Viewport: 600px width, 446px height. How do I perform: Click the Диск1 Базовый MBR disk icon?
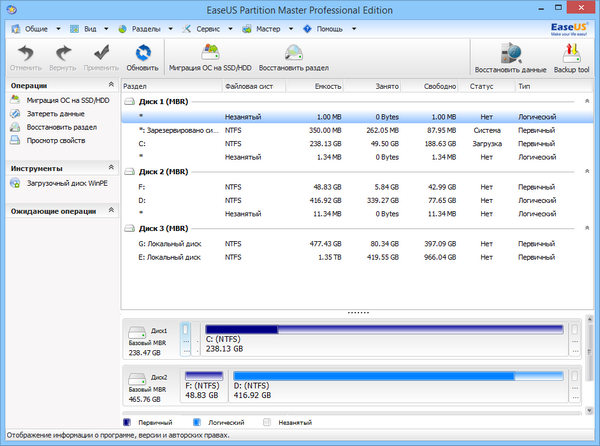pyautogui.click(x=137, y=332)
